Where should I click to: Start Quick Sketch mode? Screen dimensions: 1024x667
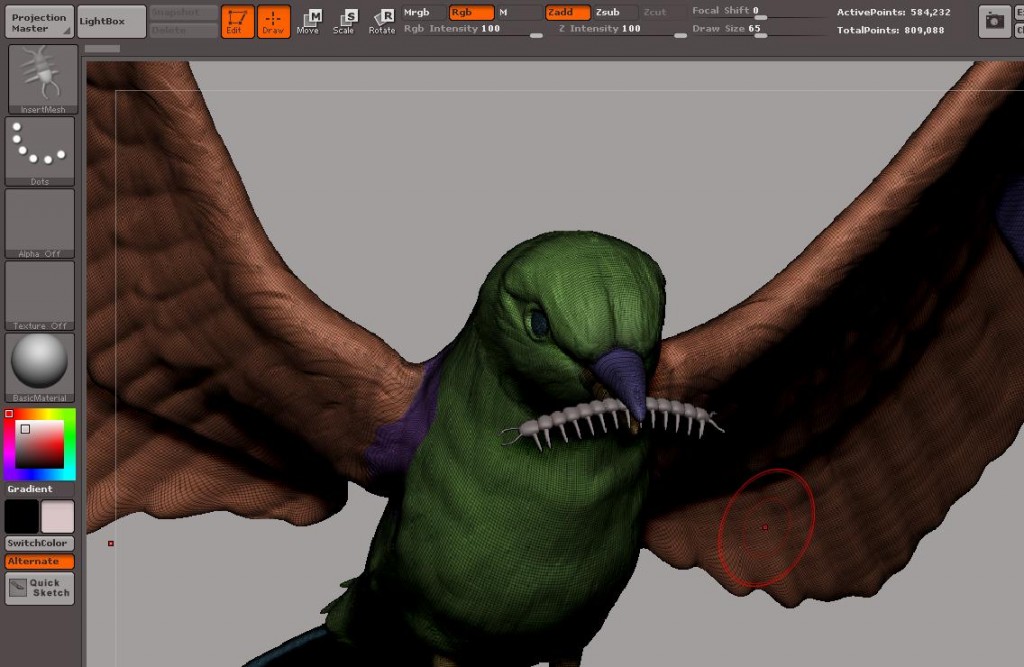click(40, 588)
